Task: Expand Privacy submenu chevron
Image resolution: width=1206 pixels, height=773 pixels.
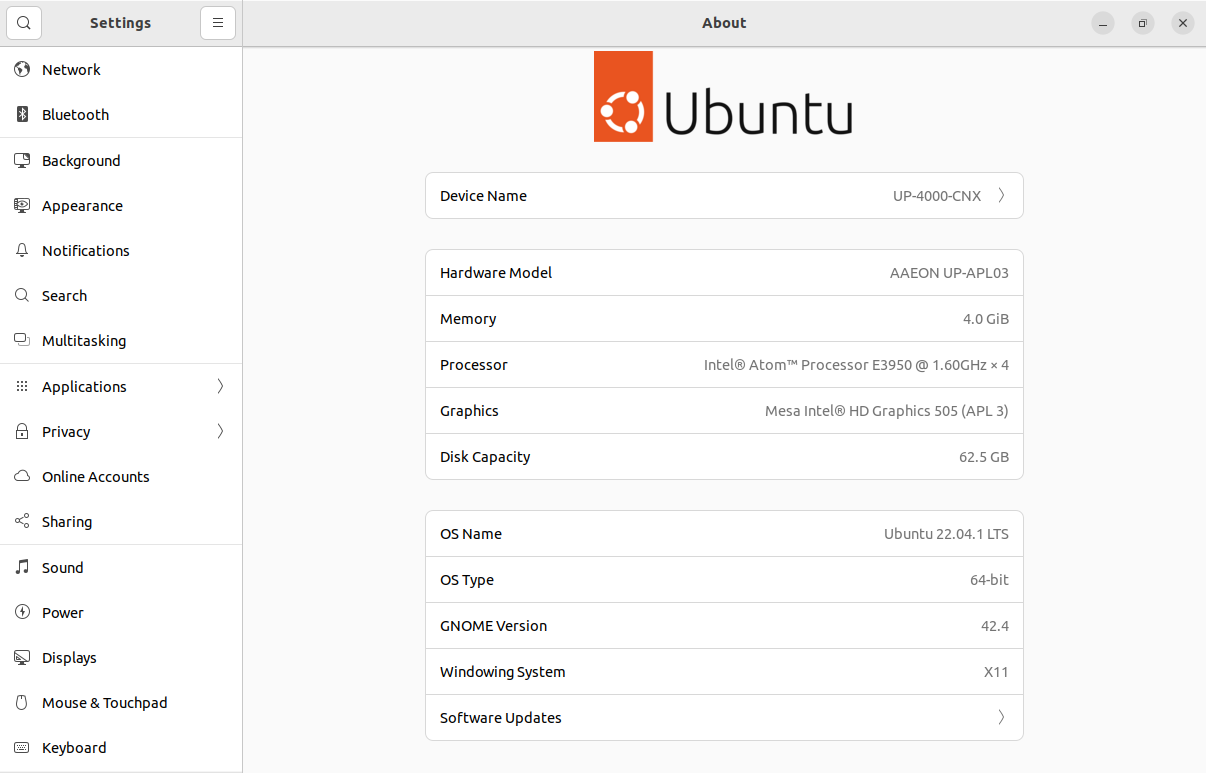Action: click(220, 432)
